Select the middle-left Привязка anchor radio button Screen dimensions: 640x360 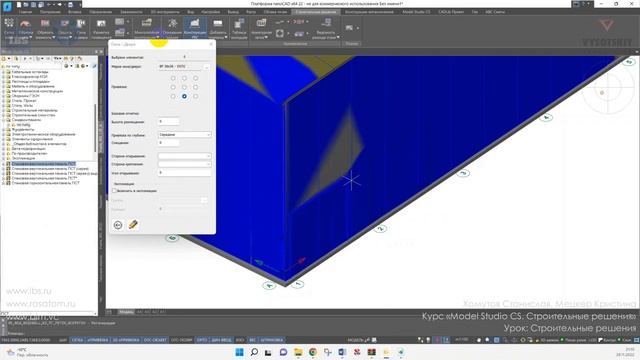(x=173, y=87)
